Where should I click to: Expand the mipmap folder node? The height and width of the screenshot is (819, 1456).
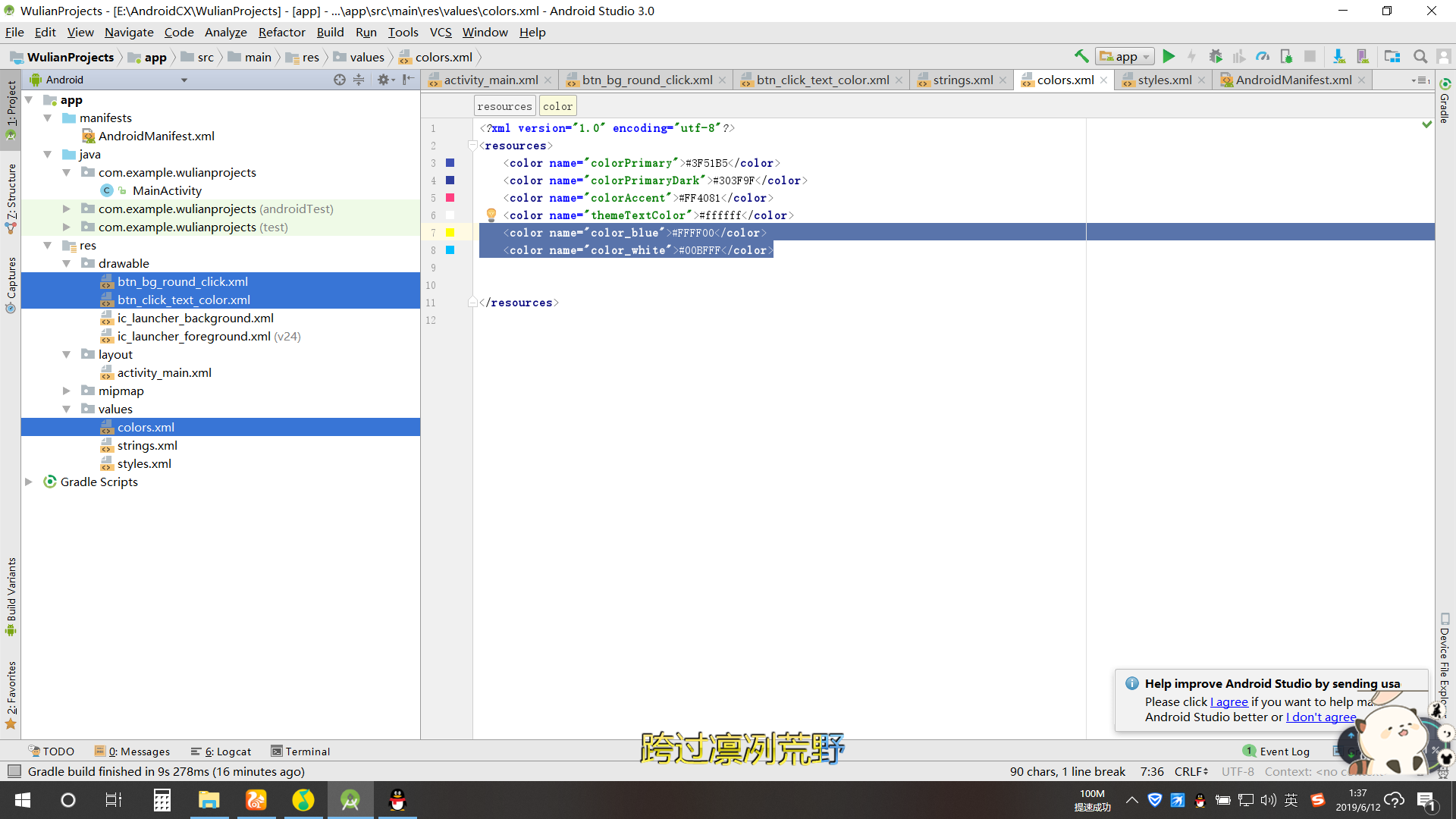coord(67,391)
